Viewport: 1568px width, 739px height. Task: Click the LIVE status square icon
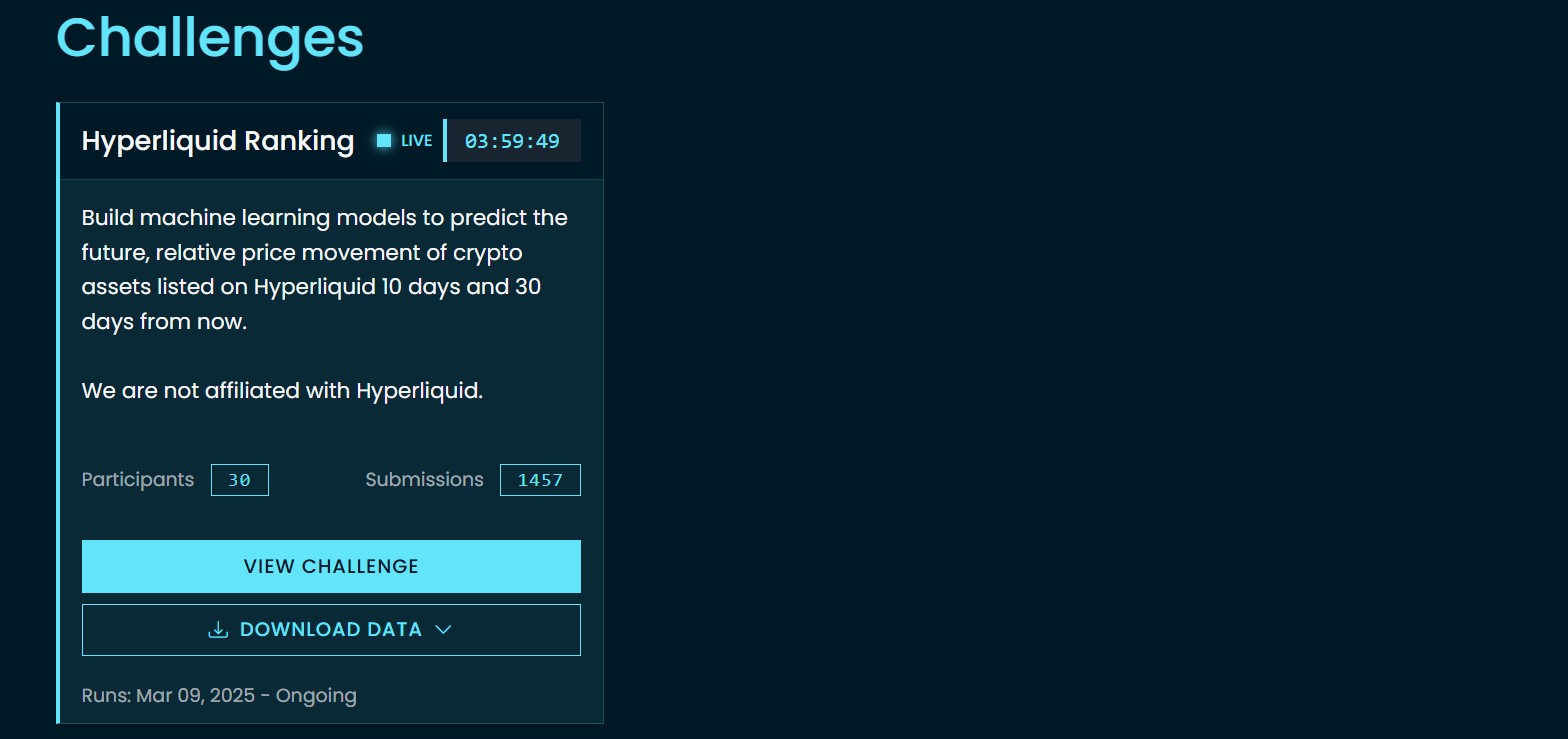click(x=384, y=140)
